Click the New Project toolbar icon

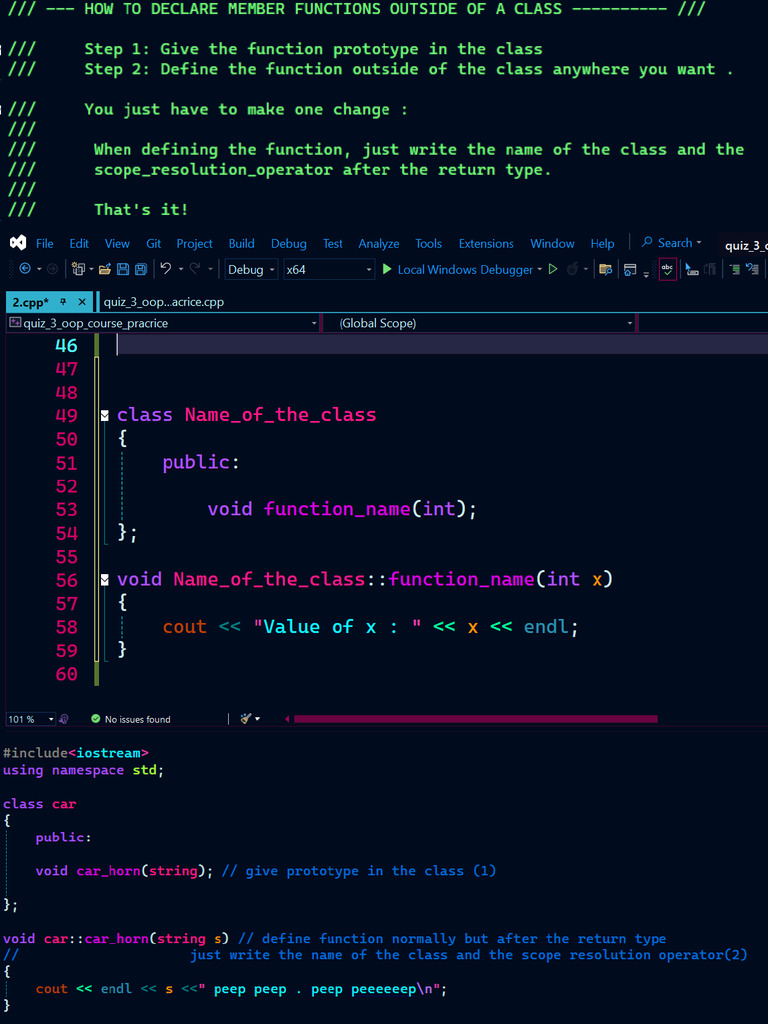tap(78, 269)
